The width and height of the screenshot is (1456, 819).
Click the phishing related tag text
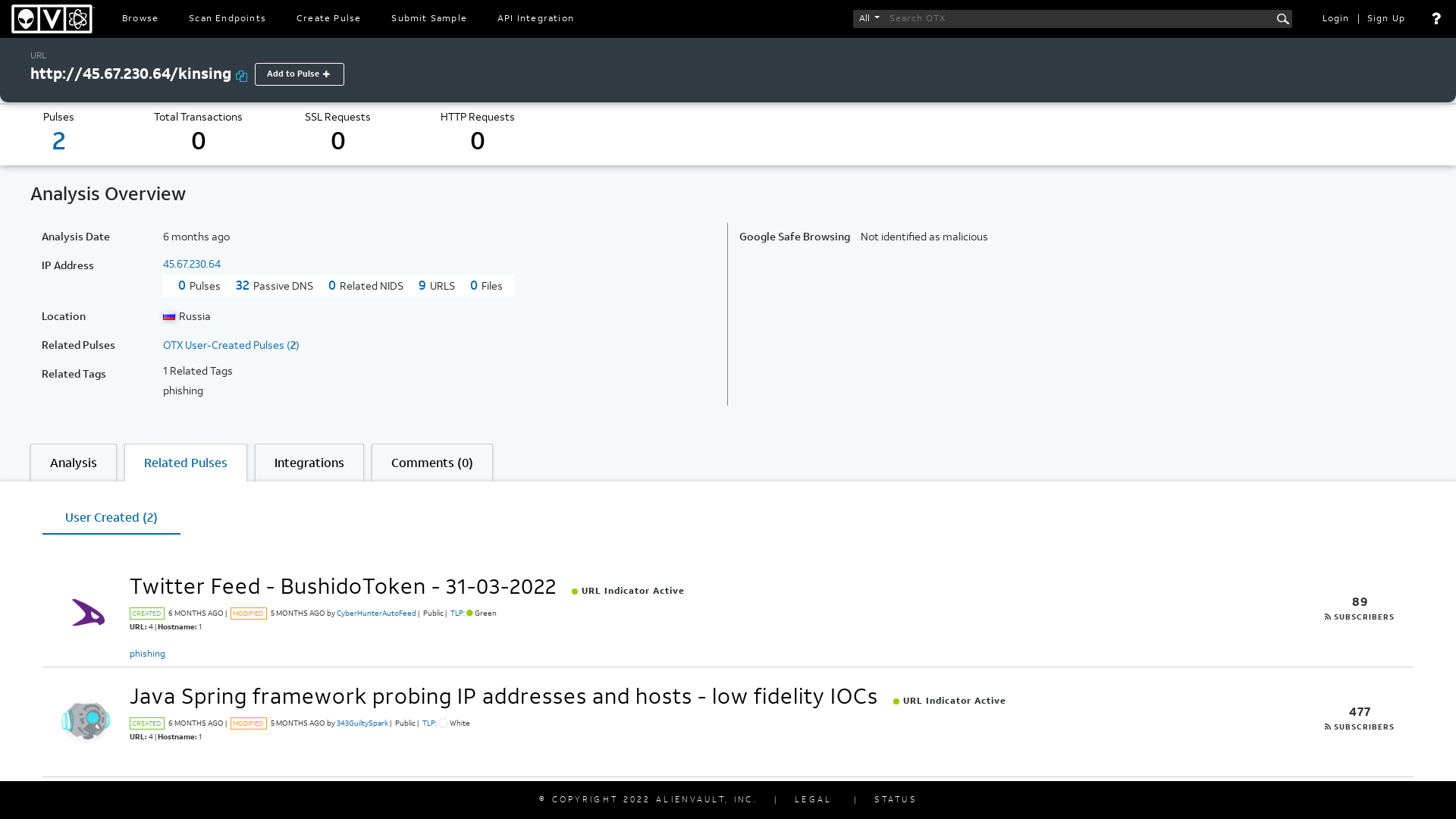pos(183,391)
